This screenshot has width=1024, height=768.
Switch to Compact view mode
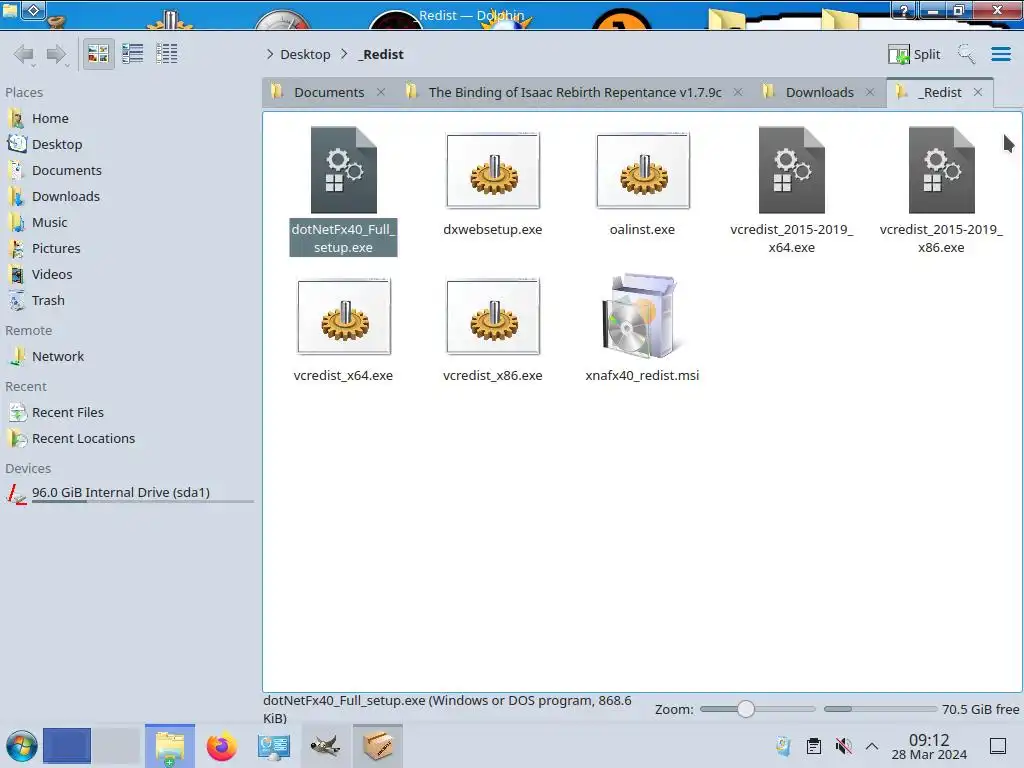tap(133, 54)
